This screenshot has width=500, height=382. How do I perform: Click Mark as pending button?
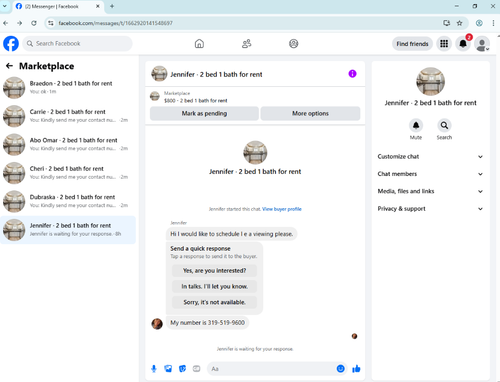point(204,113)
